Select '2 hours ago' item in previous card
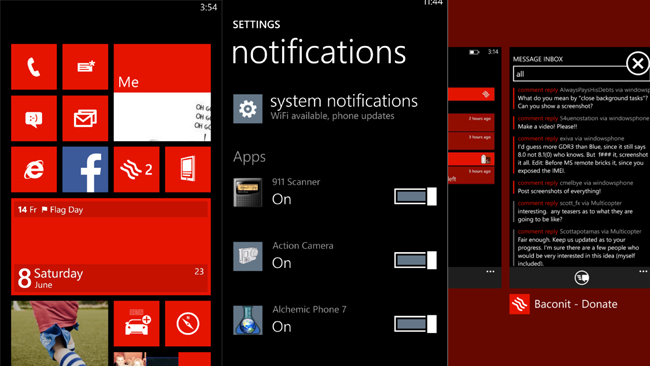This screenshot has height=366, width=650. tap(471, 122)
